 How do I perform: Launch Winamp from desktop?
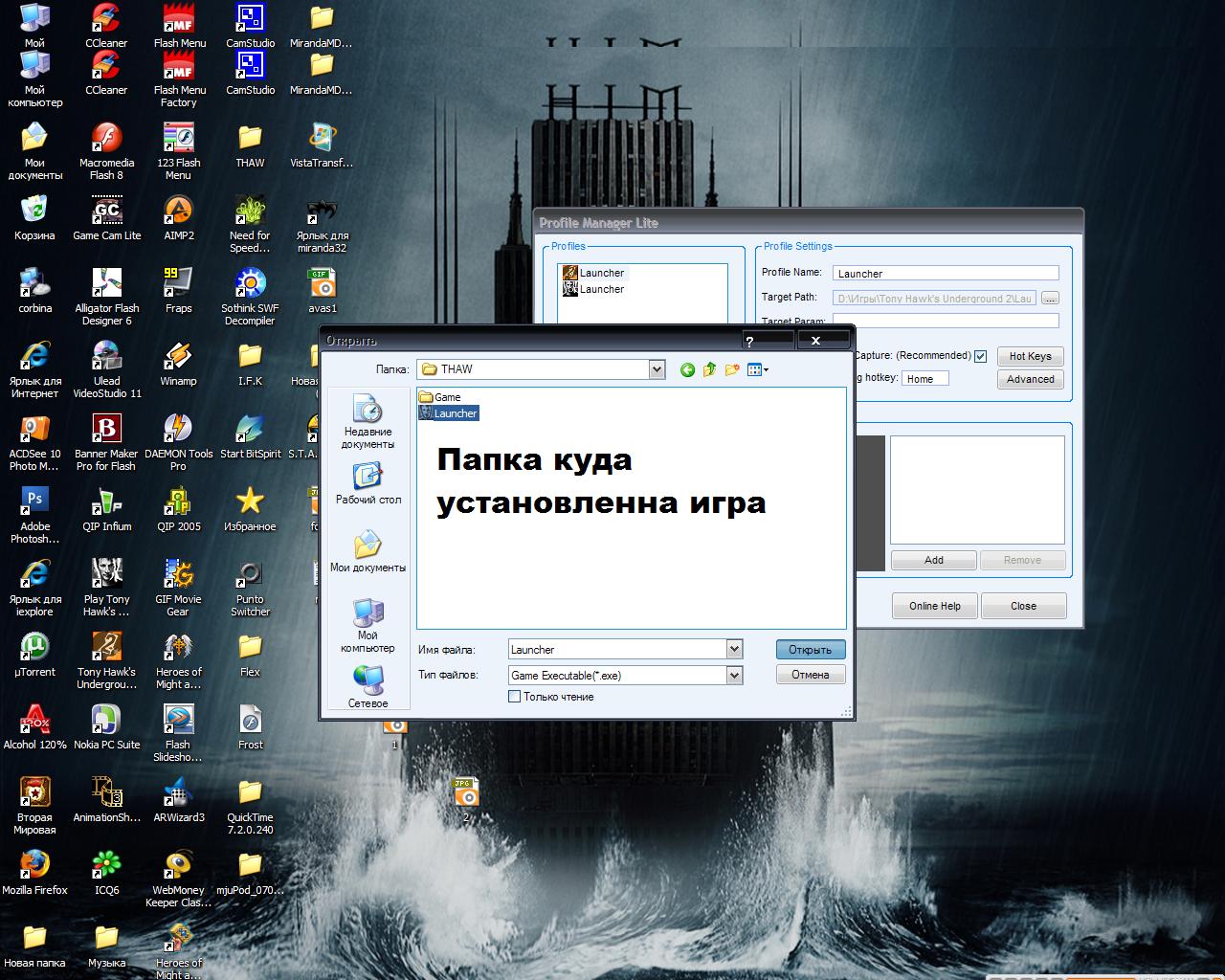point(178,364)
